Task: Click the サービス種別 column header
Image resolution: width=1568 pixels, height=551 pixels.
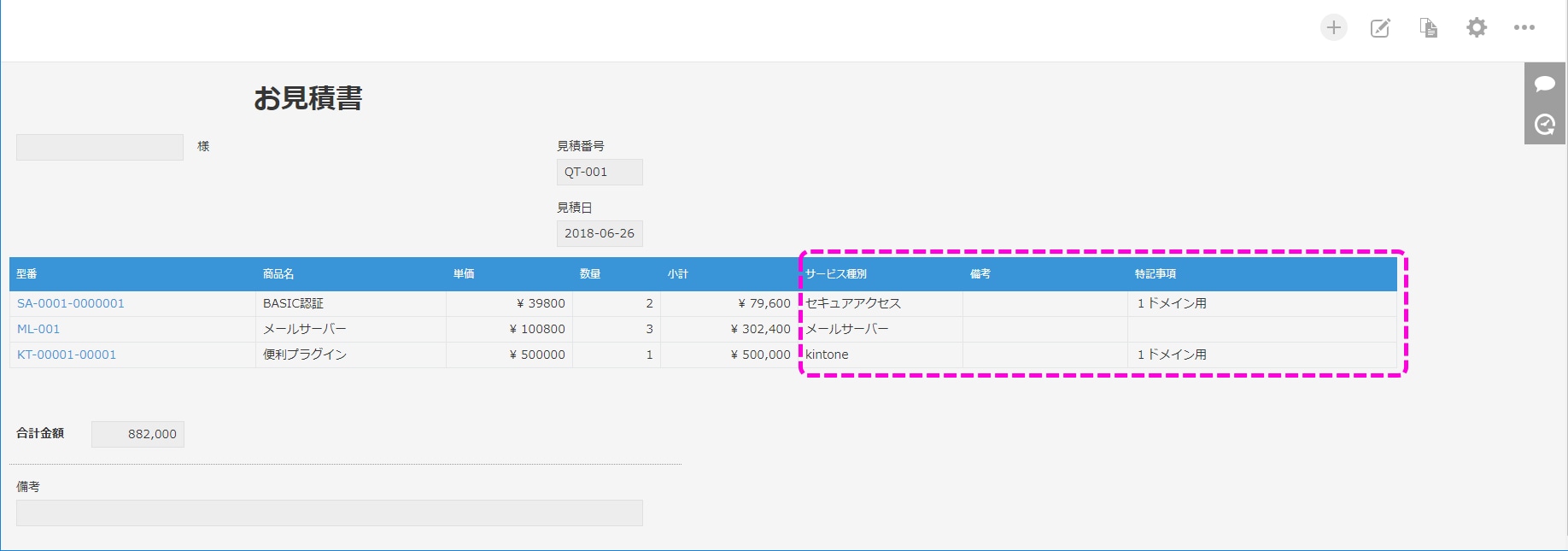Action: [836, 274]
